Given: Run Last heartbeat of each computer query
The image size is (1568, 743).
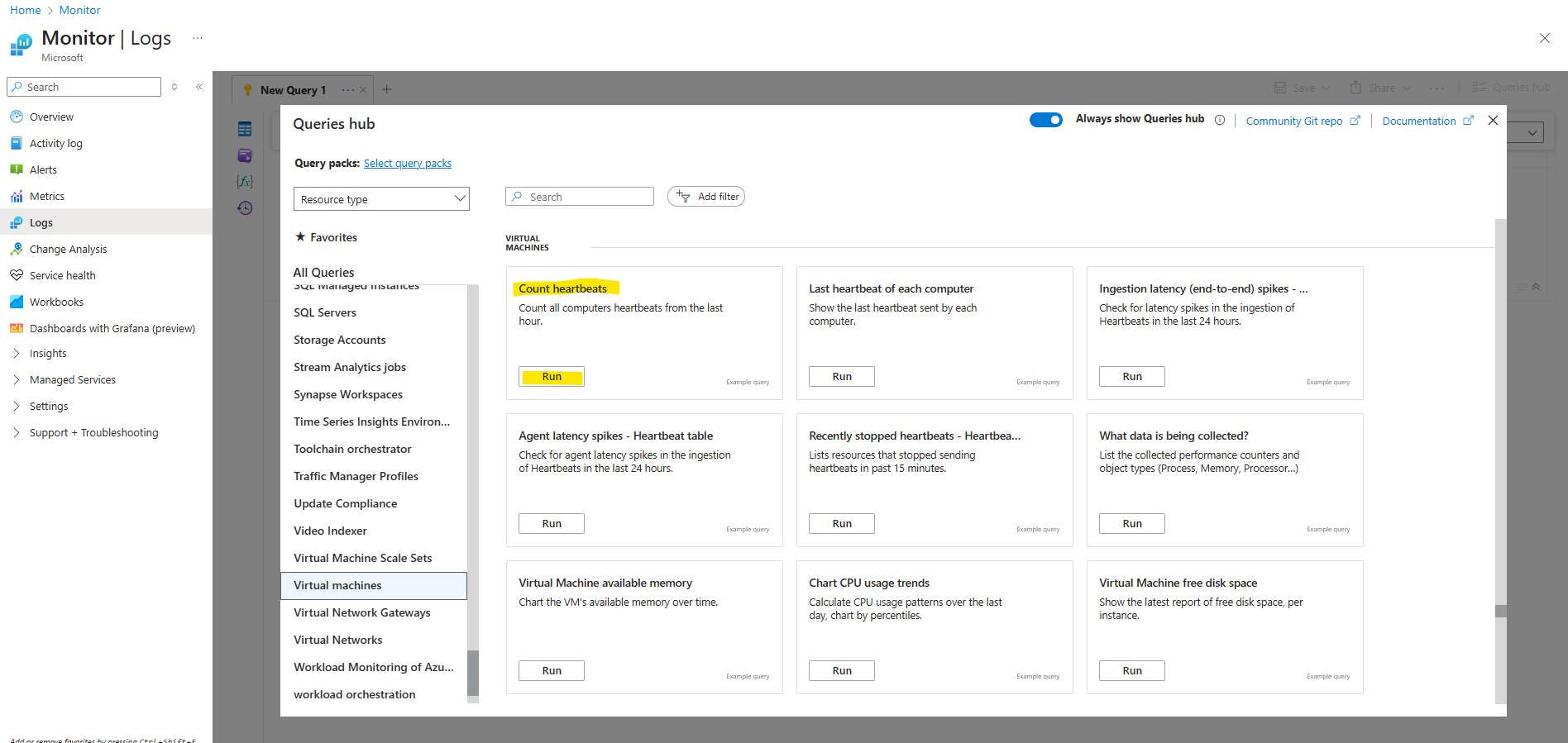Looking at the screenshot, I should (x=842, y=376).
